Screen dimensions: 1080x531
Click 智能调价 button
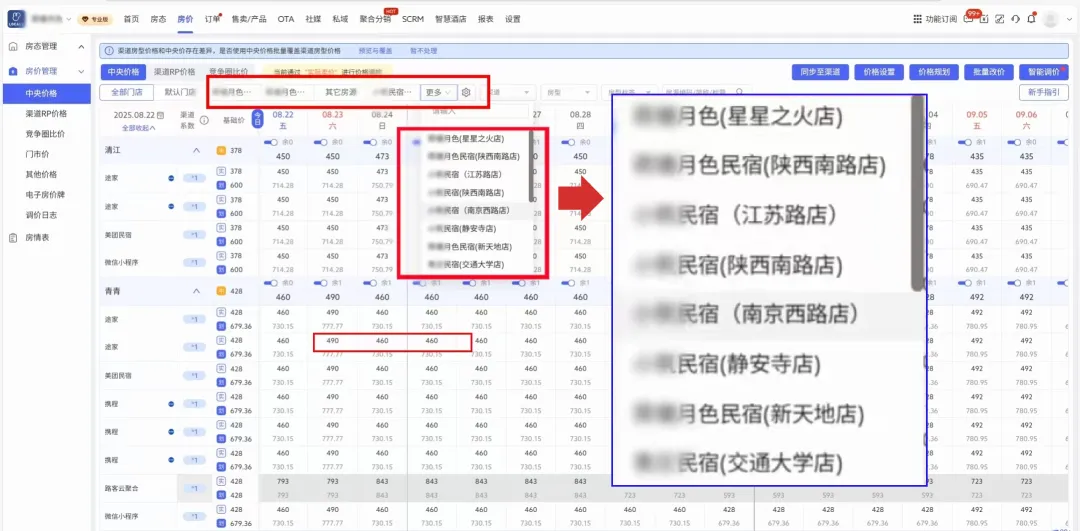(x=1043, y=72)
